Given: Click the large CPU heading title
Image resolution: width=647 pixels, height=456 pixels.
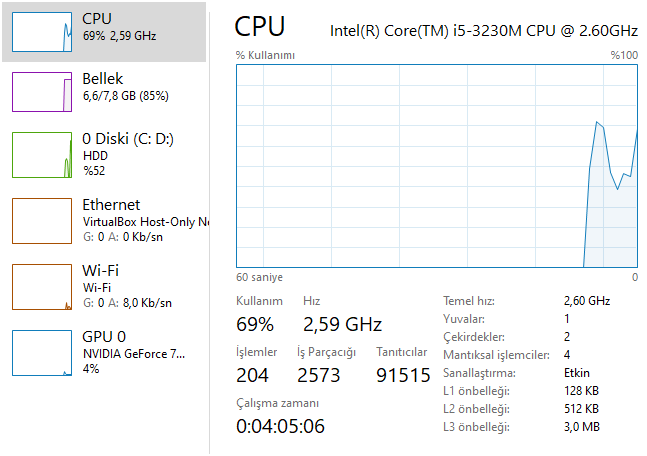Looking at the screenshot, I should click(260, 27).
